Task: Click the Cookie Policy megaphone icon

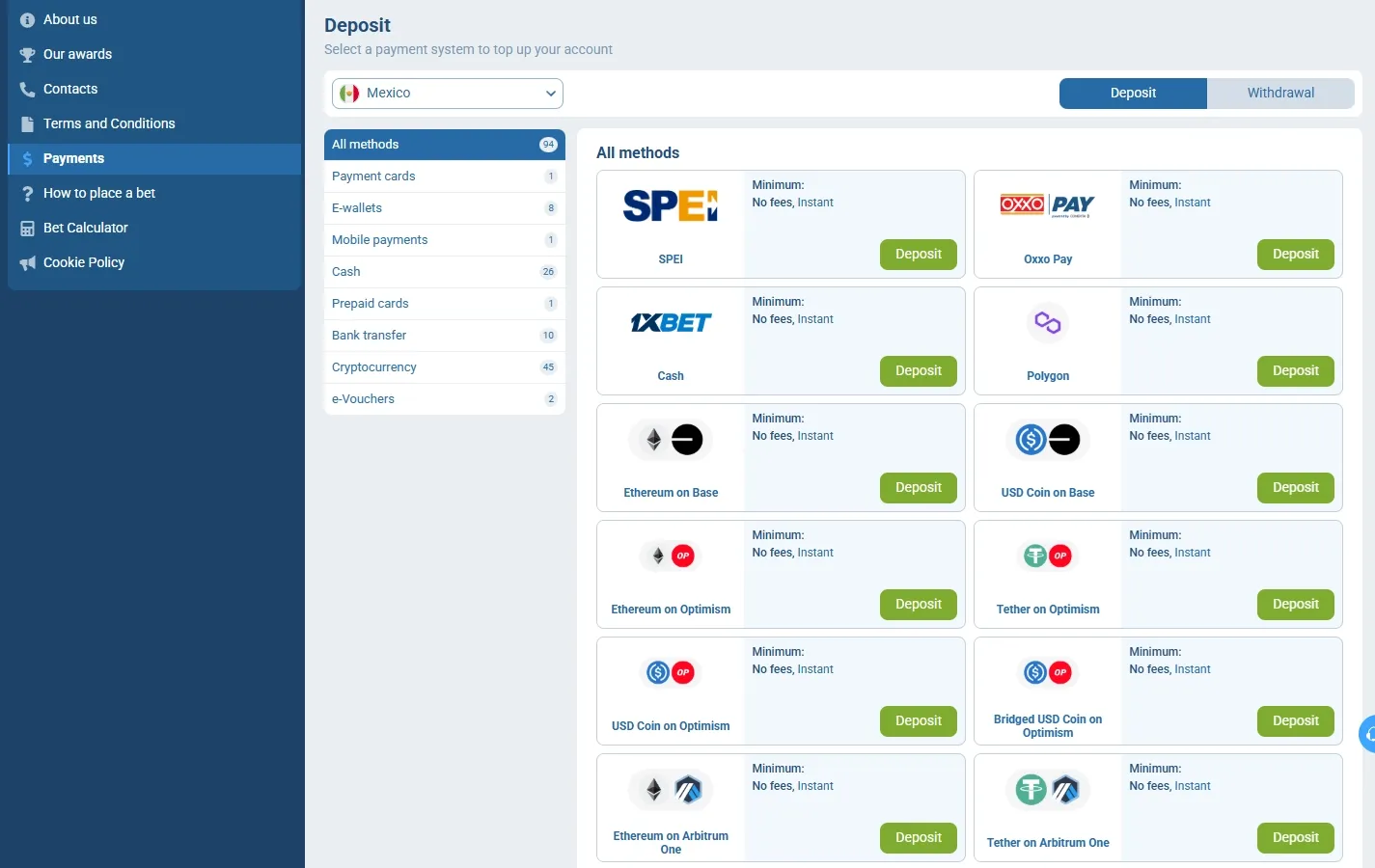Action: 27,262
